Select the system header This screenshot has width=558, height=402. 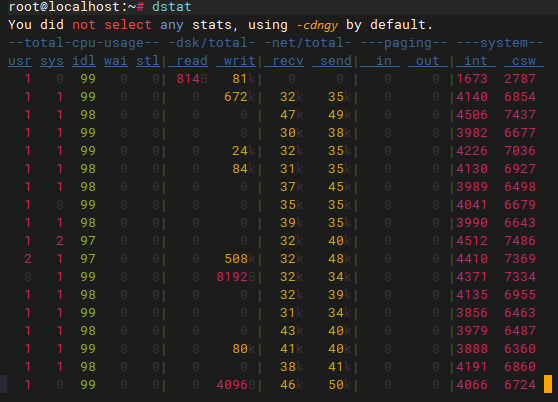pos(500,43)
